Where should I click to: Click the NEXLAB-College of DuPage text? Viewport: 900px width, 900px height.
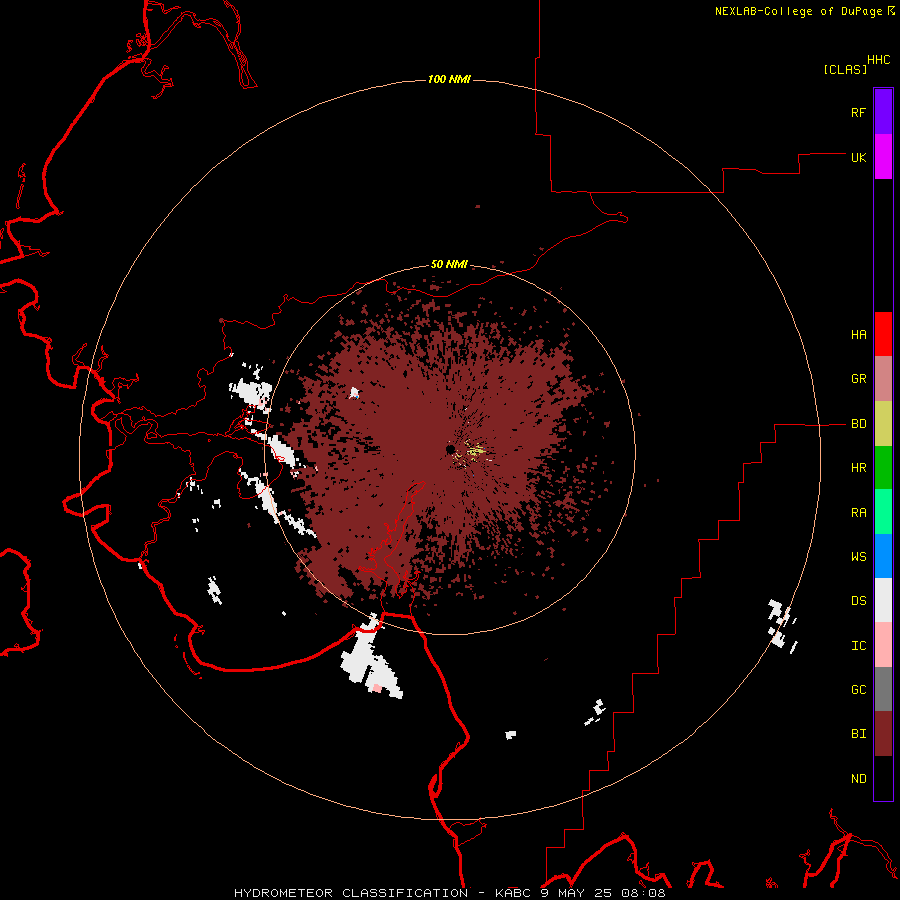[x=798, y=11]
